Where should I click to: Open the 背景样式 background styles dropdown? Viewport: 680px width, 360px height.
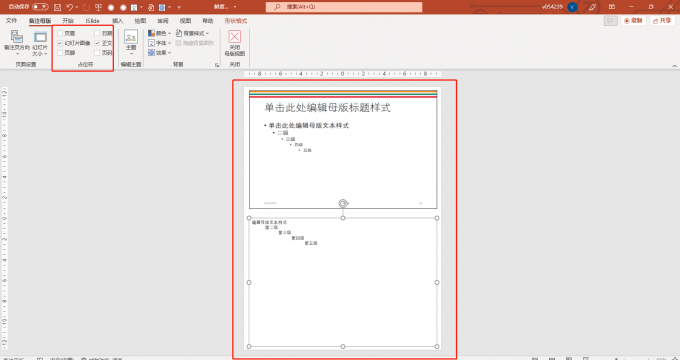coord(193,33)
